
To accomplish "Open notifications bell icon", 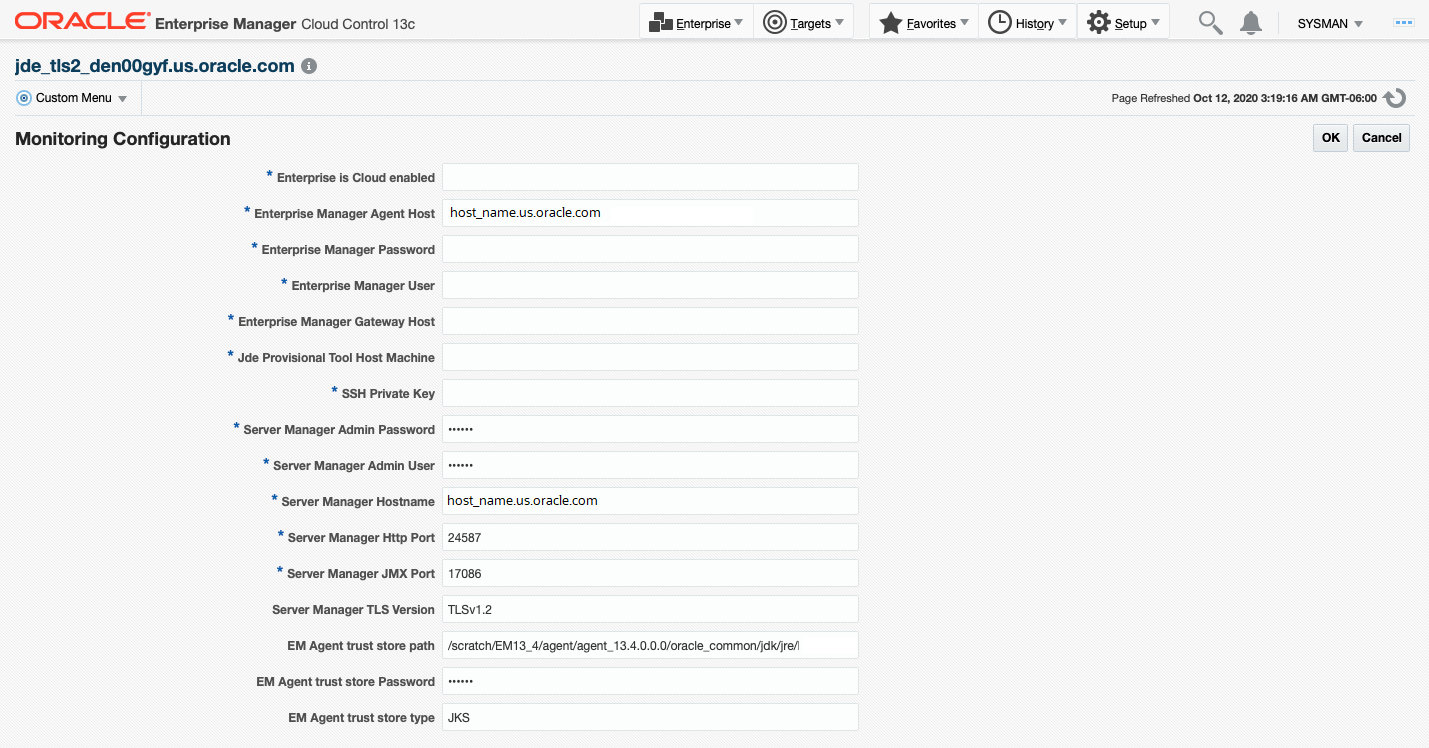I will [x=1250, y=23].
